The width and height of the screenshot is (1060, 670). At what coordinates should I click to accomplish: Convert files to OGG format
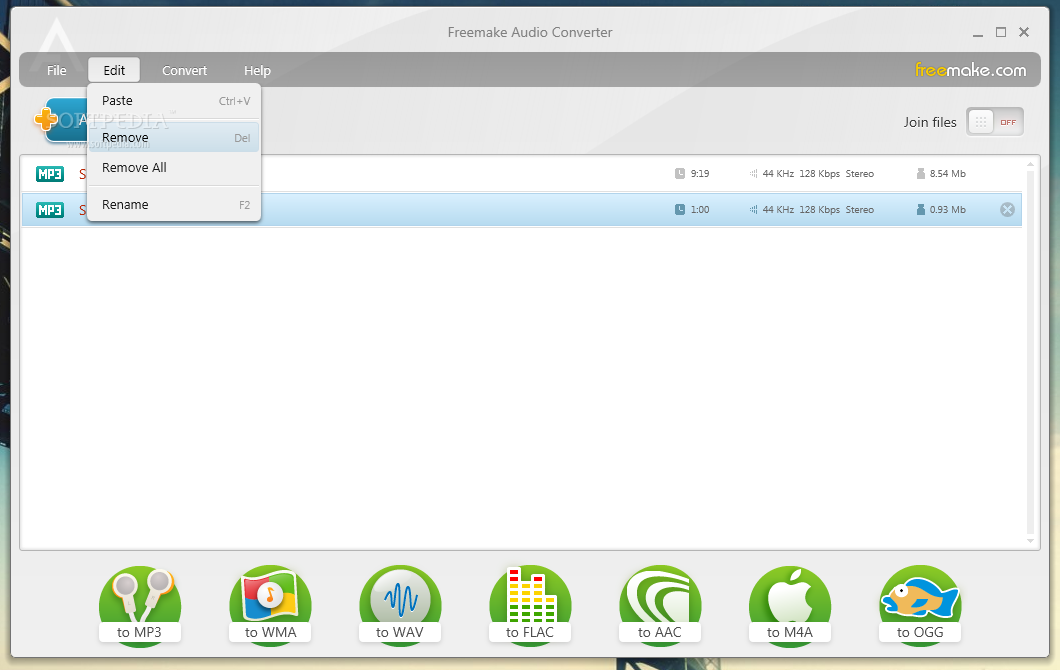click(919, 606)
